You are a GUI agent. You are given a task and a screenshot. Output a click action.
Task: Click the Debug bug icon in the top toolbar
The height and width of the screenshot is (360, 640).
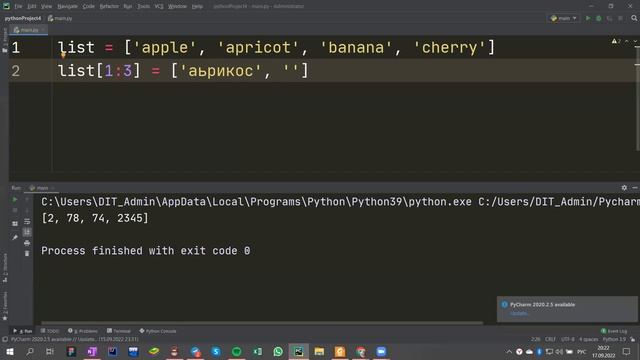599,18
